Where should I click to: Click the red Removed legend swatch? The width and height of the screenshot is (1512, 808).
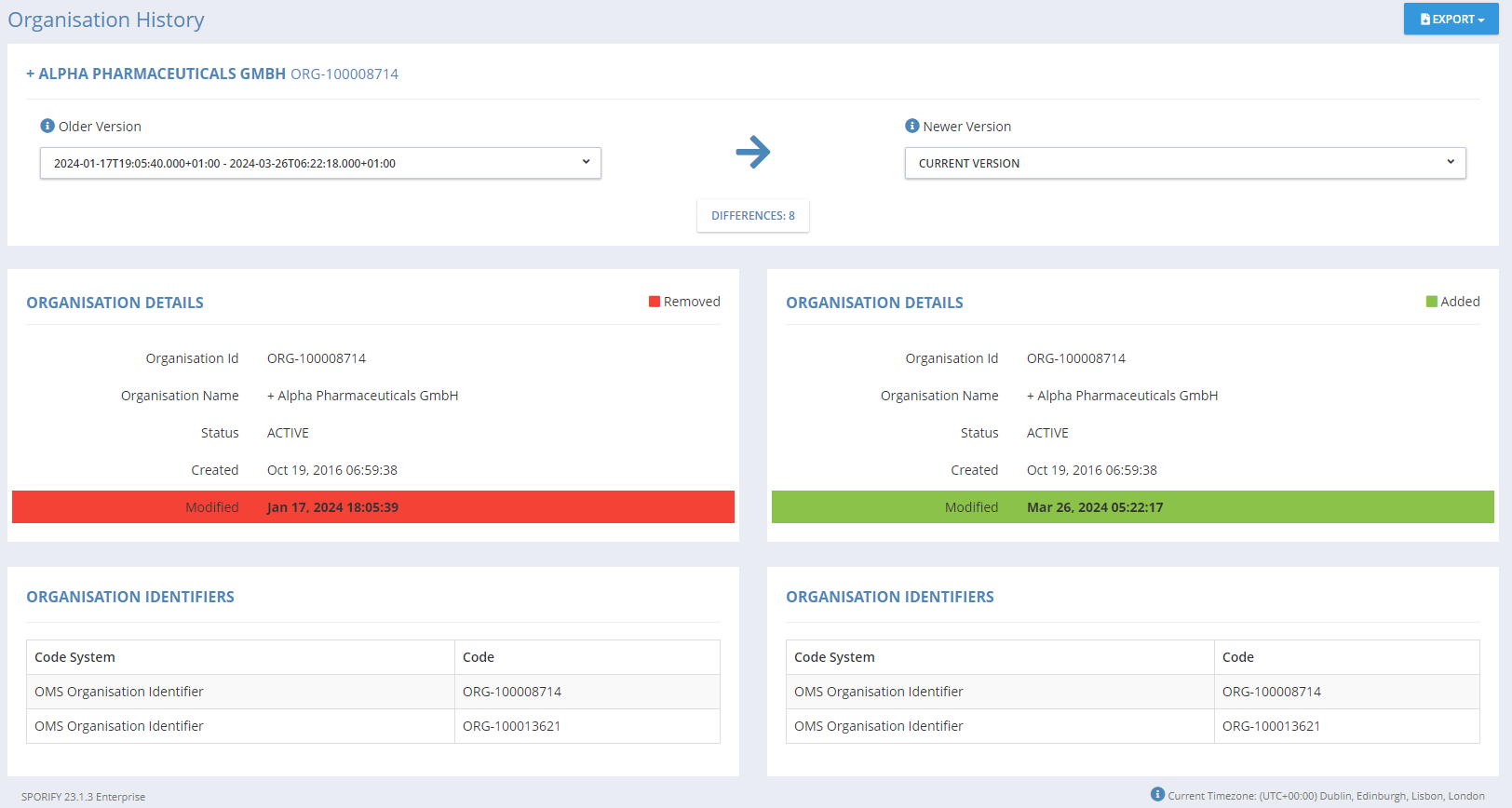[x=655, y=302]
